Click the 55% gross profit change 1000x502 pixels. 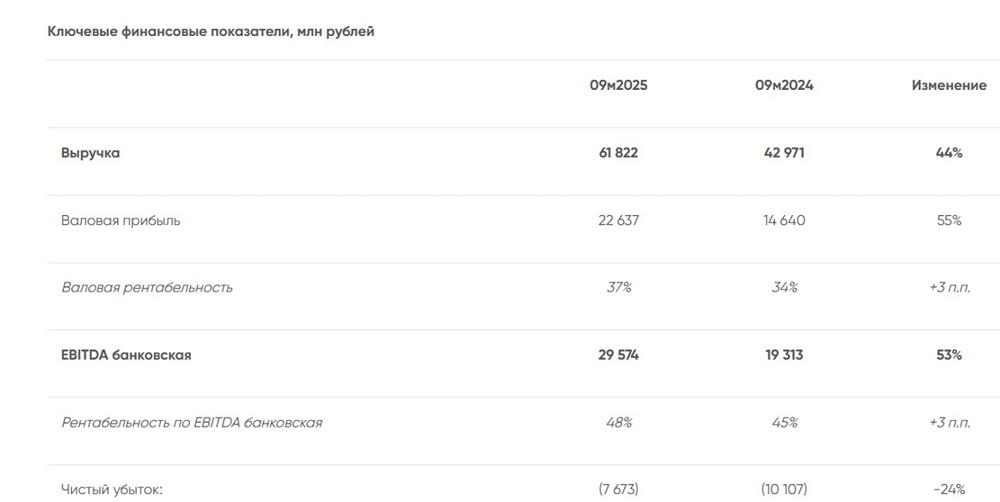pos(948,220)
